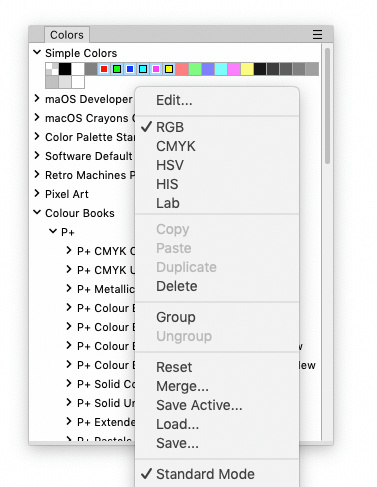Expand the macOS Crayons palette chevron

pos(37,117)
